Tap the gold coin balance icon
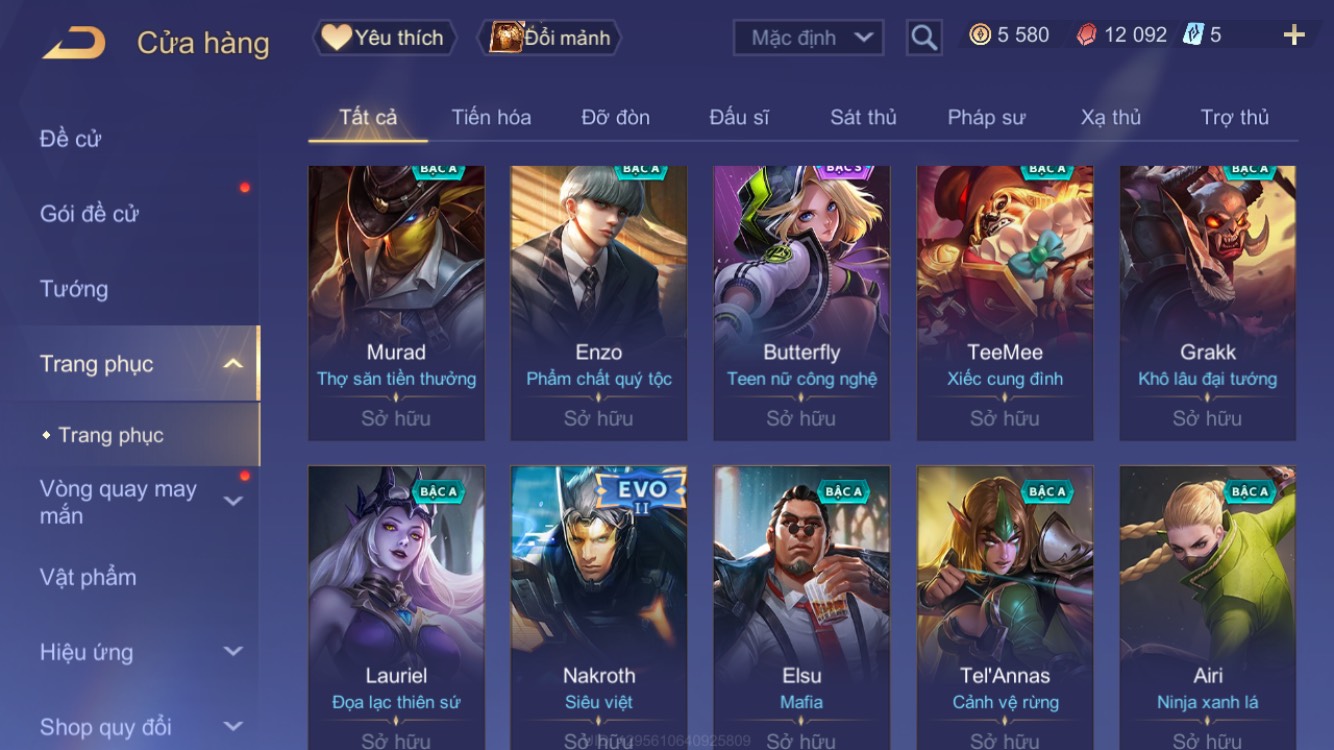Screen dimensions: 1334x750 [980, 35]
